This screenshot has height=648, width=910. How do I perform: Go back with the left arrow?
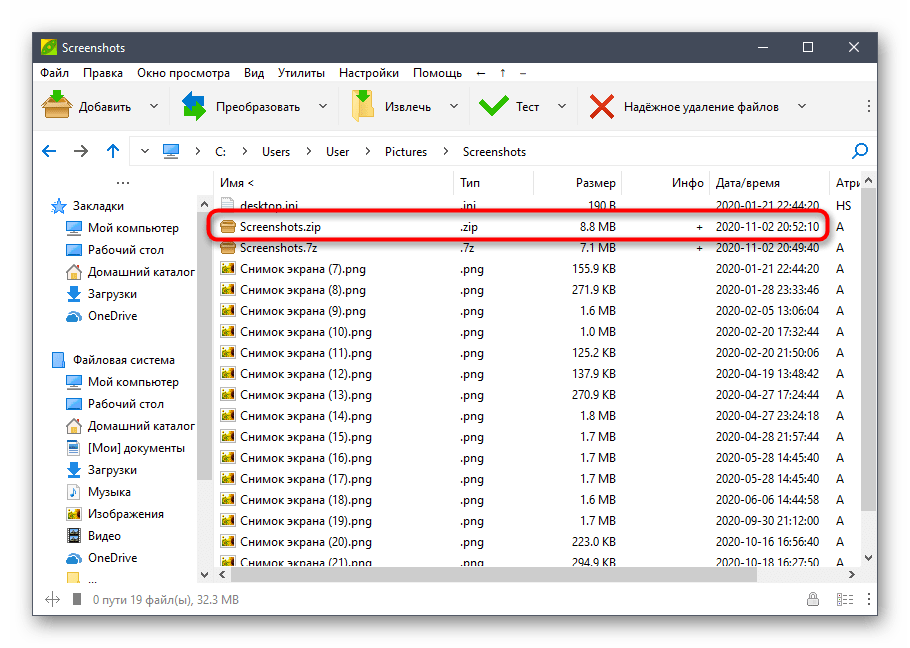tap(49, 151)
